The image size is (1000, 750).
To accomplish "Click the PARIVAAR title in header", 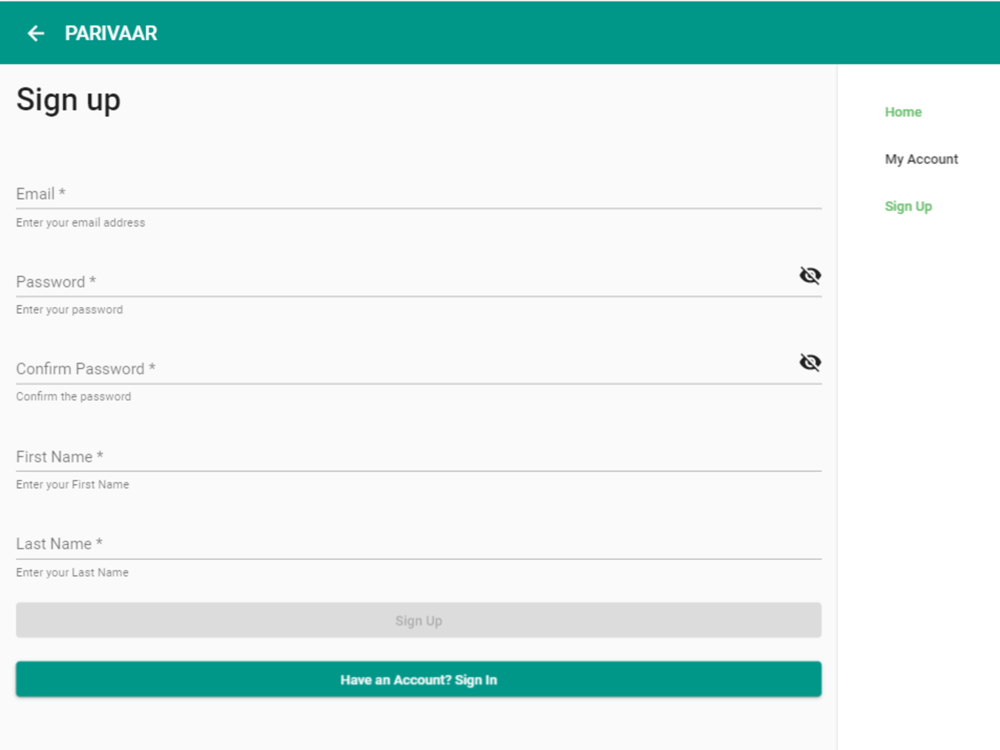I will (111, 33).
